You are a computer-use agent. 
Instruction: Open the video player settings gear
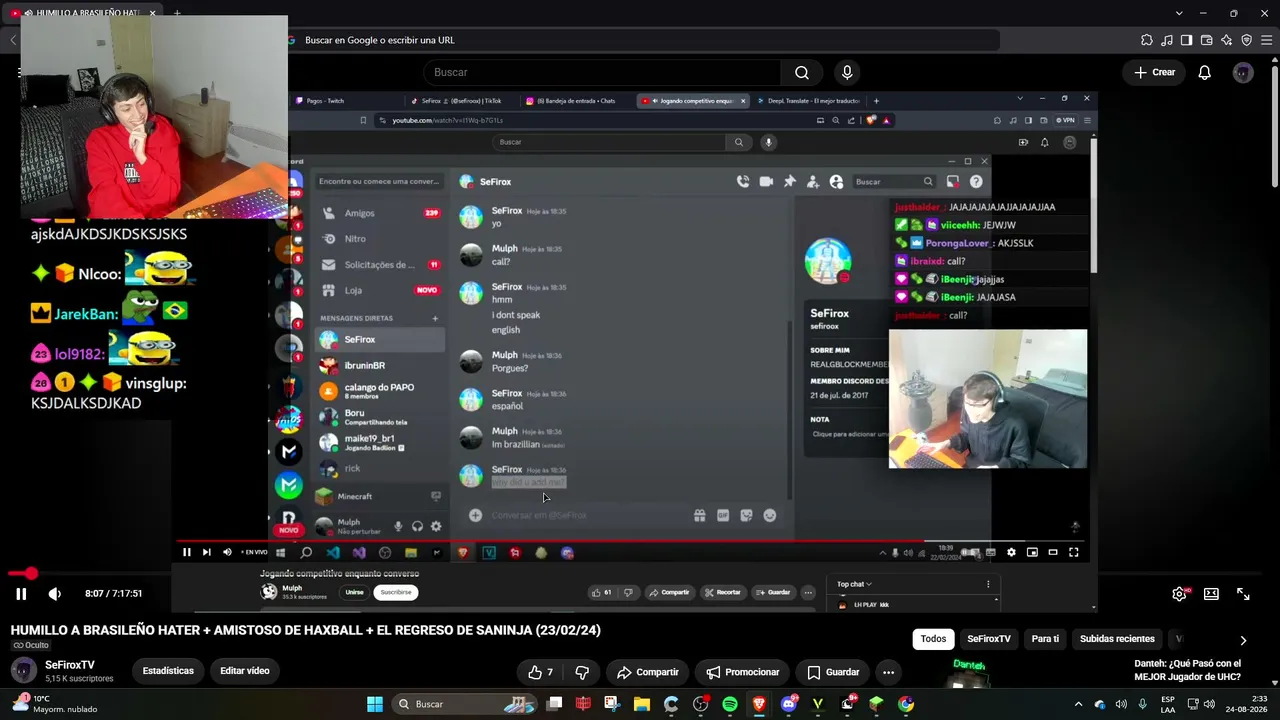[x=1179, y=594]
